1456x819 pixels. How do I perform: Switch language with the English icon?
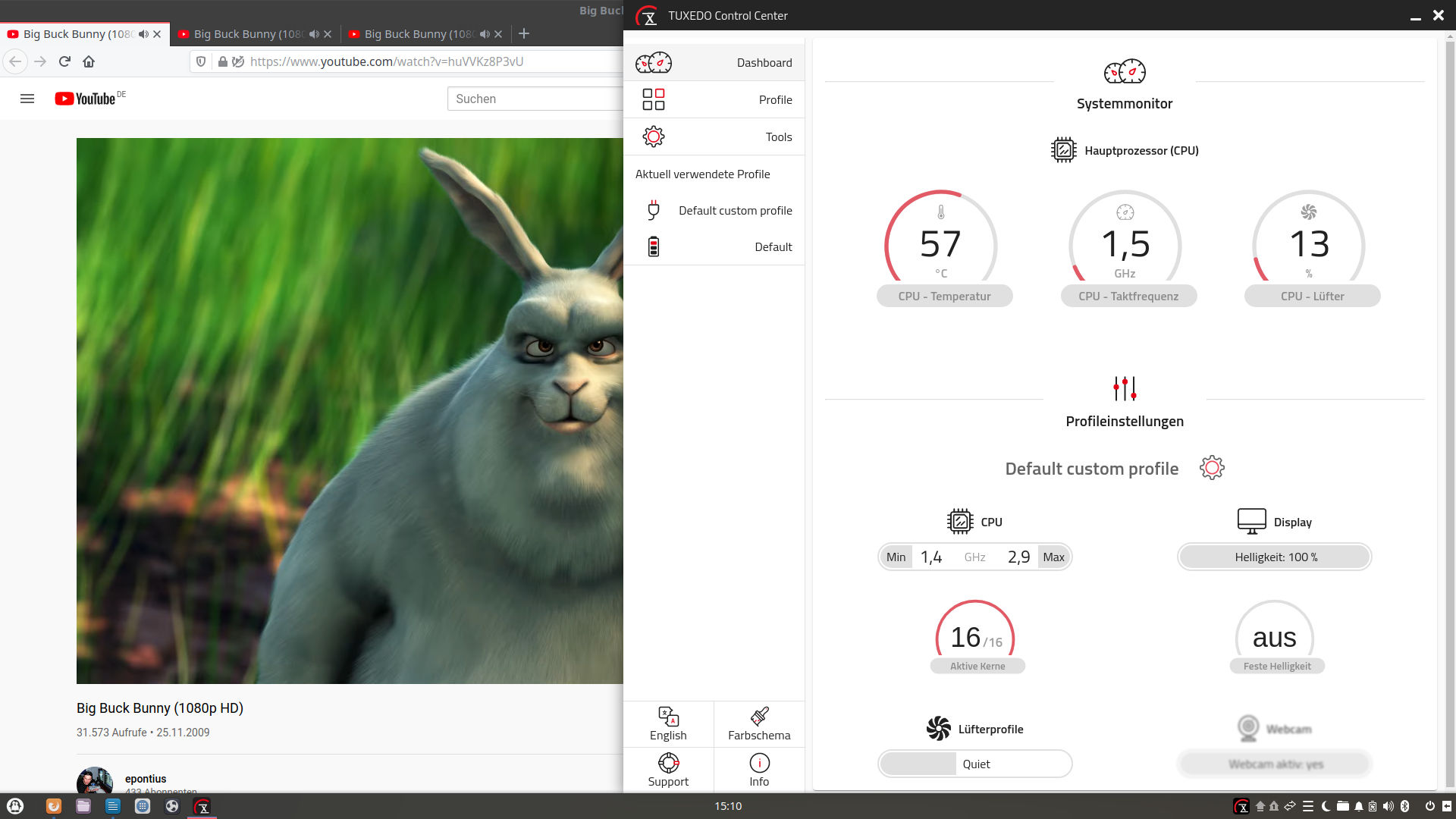668,717
